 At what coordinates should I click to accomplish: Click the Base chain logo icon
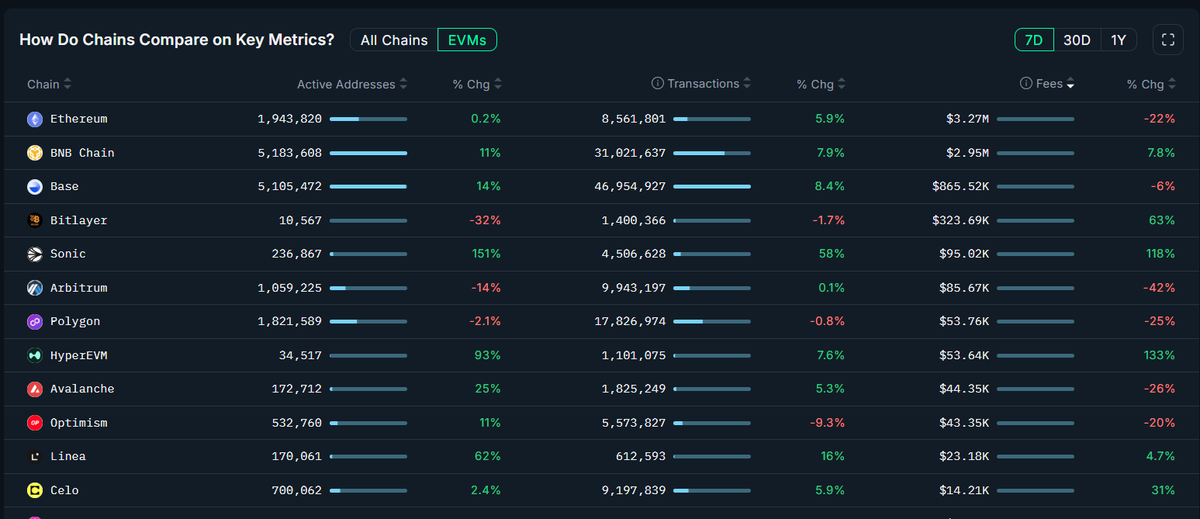(x=35, y=187)
